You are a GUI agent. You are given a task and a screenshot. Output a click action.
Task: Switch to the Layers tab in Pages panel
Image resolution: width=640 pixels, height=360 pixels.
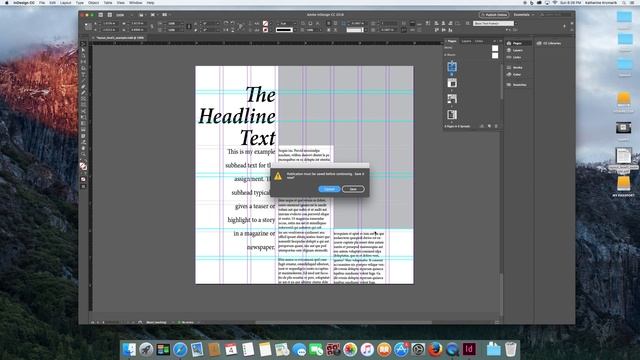(466, 41)
